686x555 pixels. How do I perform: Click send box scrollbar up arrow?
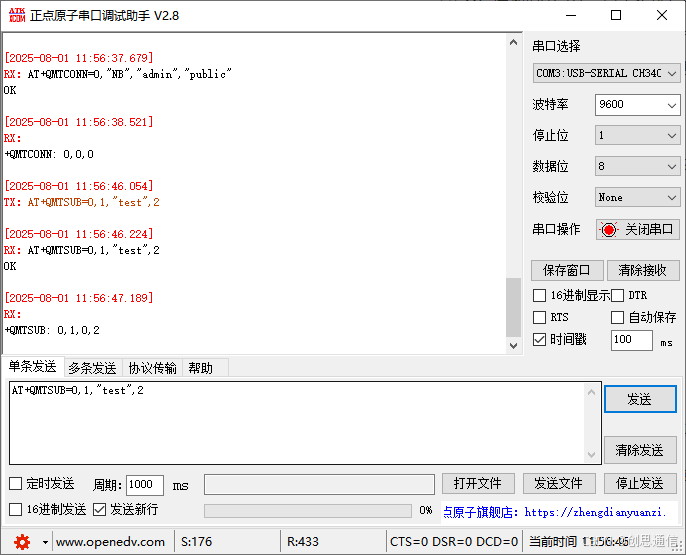click(592, 392)
